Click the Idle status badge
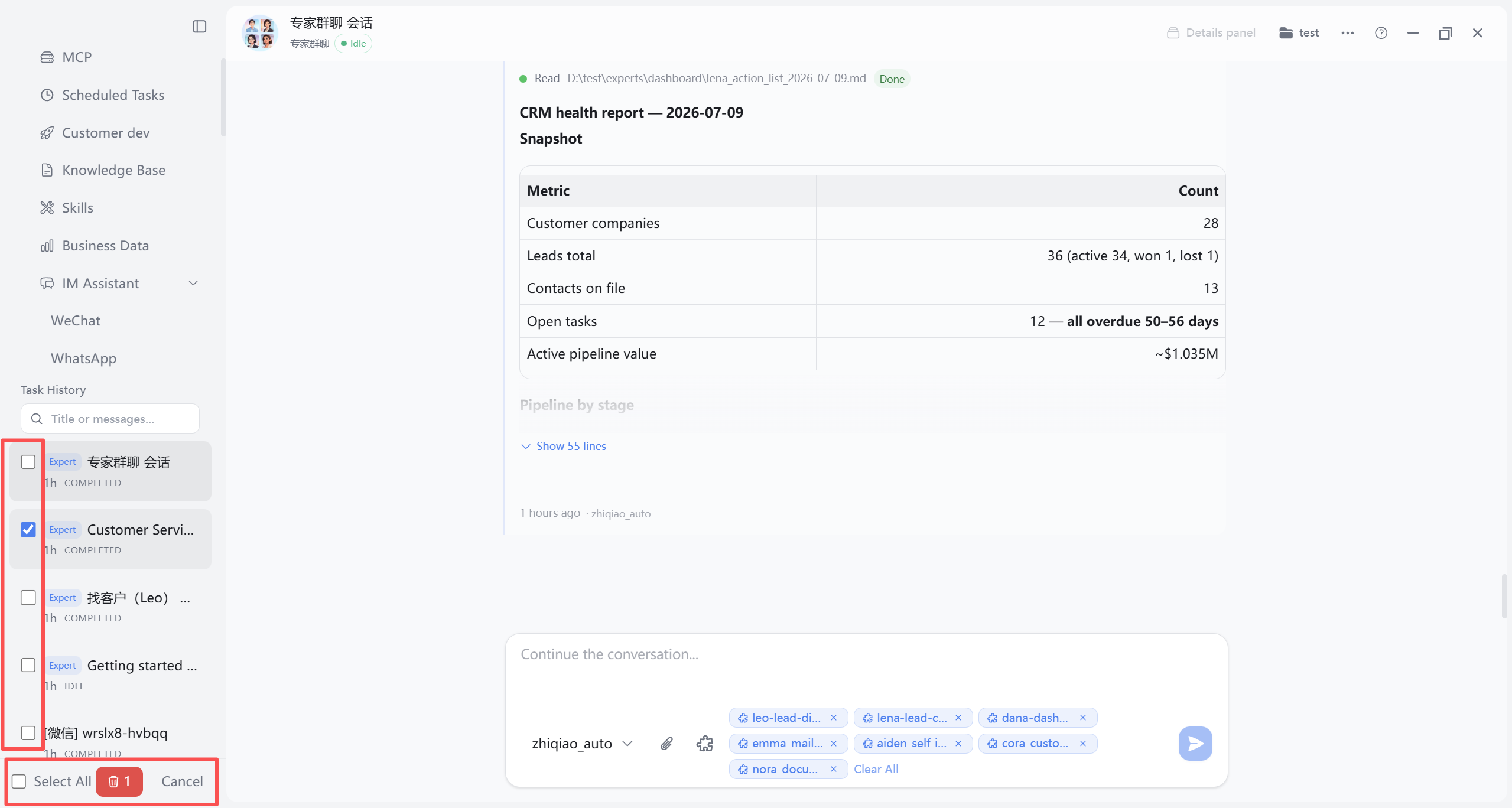 (353, 44)
